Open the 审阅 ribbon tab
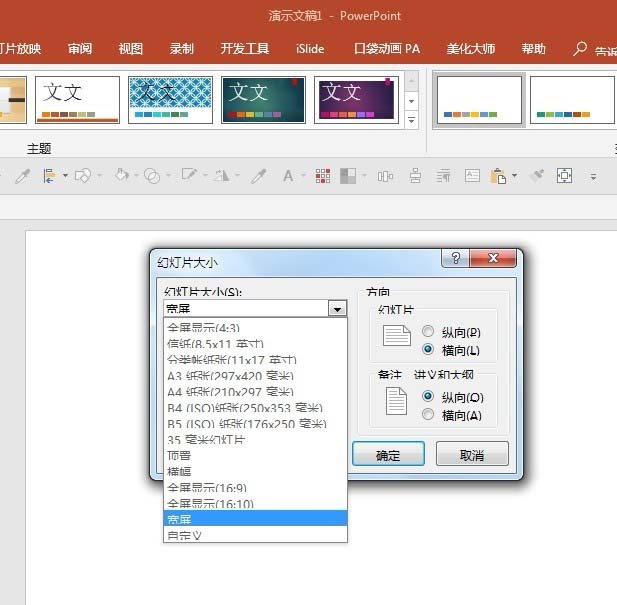This screenshot has width=617, height=605. click(x=80, y=48)
